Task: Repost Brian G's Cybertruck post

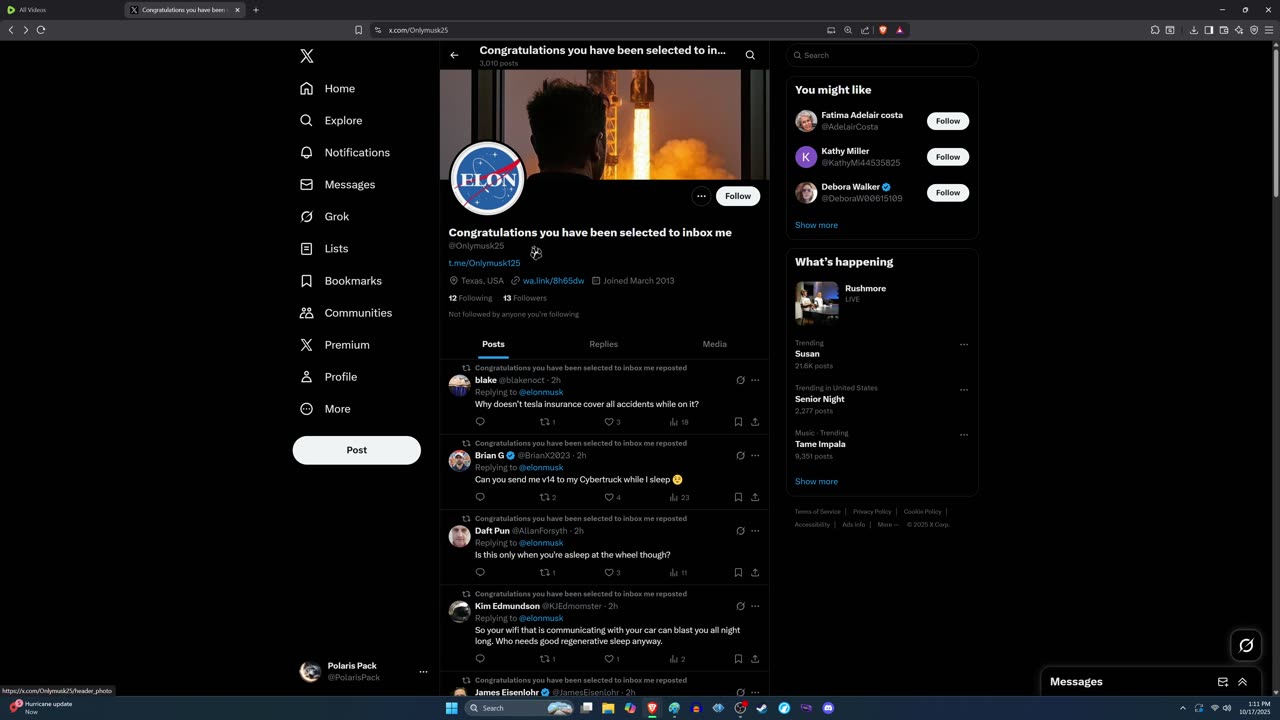Action: [x=546, y=497]
